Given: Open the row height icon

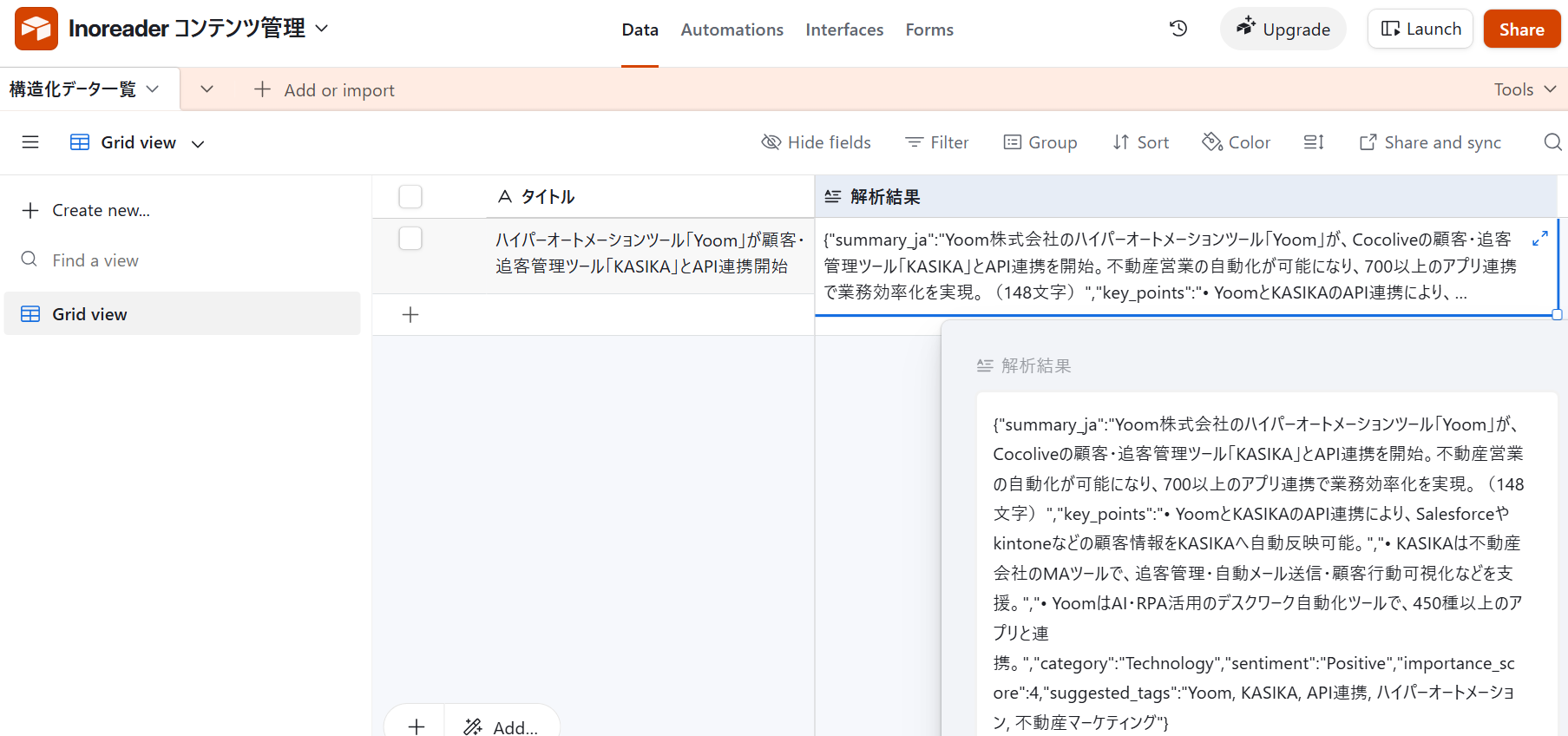Looking at the screenshot, I should click(x=1314, y=142).
